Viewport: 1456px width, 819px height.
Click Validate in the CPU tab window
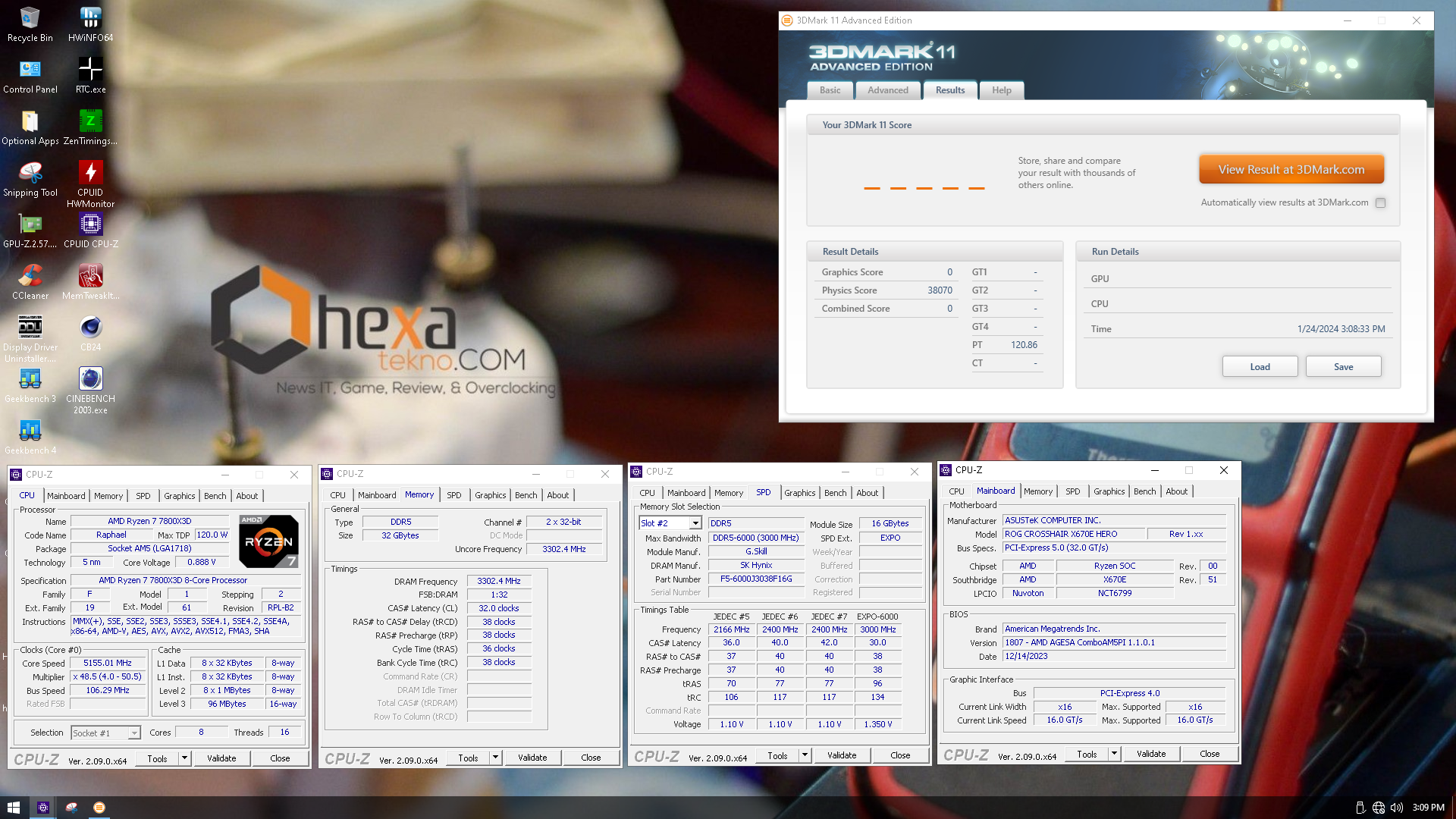point(221,758)
